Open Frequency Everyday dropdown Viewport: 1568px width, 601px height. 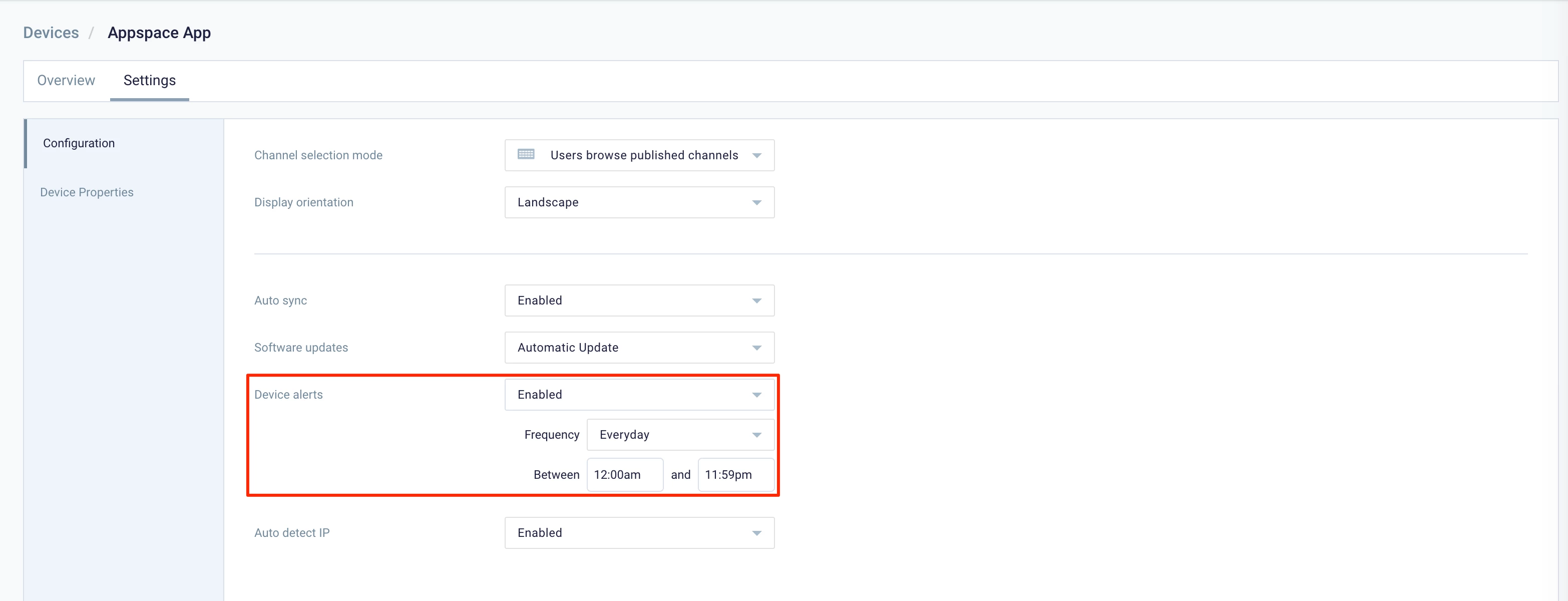click(679, 435)
